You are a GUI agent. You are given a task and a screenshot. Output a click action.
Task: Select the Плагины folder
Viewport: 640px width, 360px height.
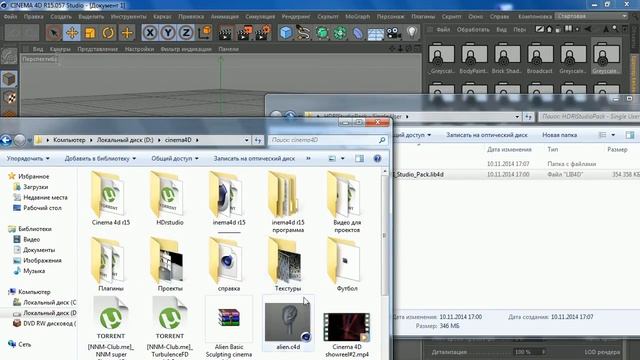click(x=111, y=264)
